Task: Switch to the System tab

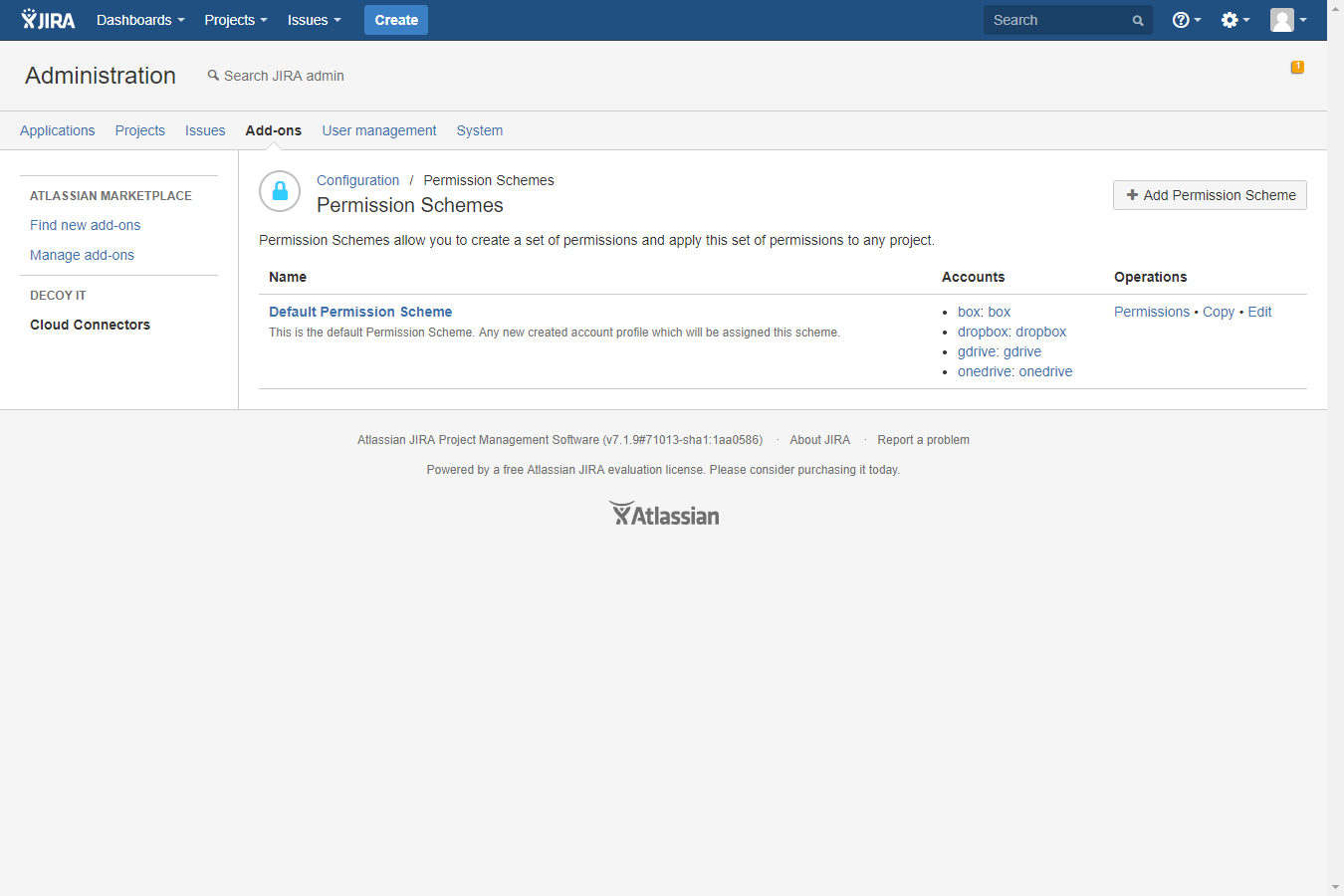Action: pyautogui.click(x=480, y=130)
